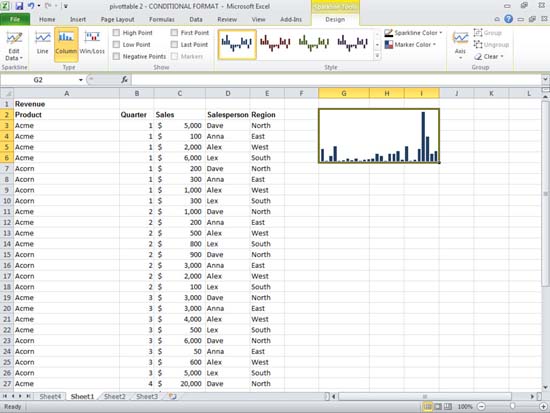Viewport: 550px width, 413px height.
Task: Select column A header
Action: (x=67, y=93)
